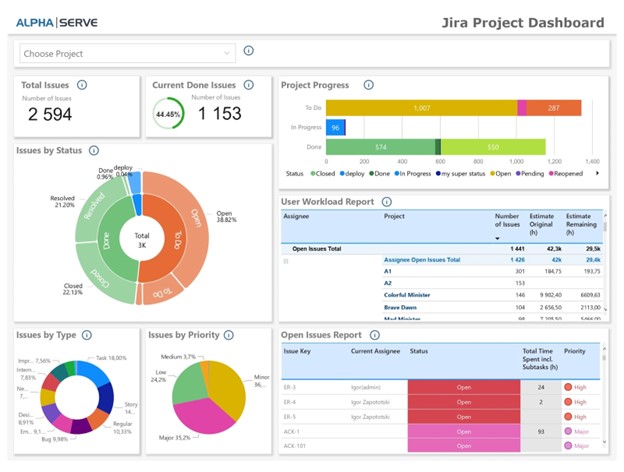Select the Pending legend item

530,174
